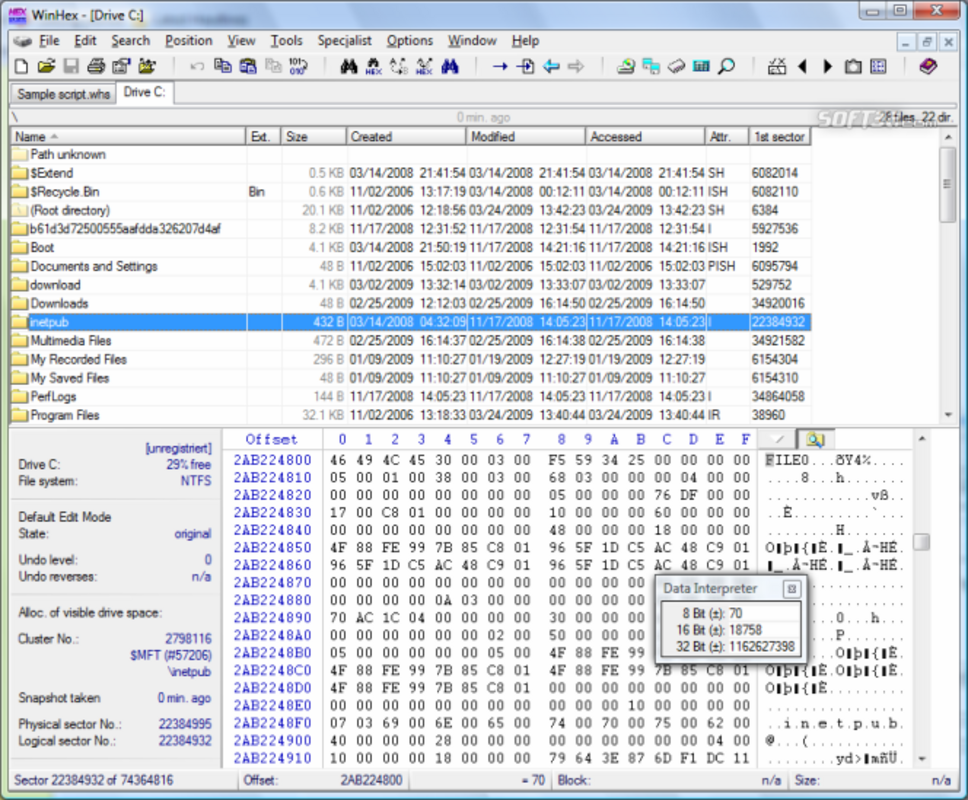Copy selection with the copy icon
The width and height of the screenshot is (968, 800).
(x=222, y=66)
